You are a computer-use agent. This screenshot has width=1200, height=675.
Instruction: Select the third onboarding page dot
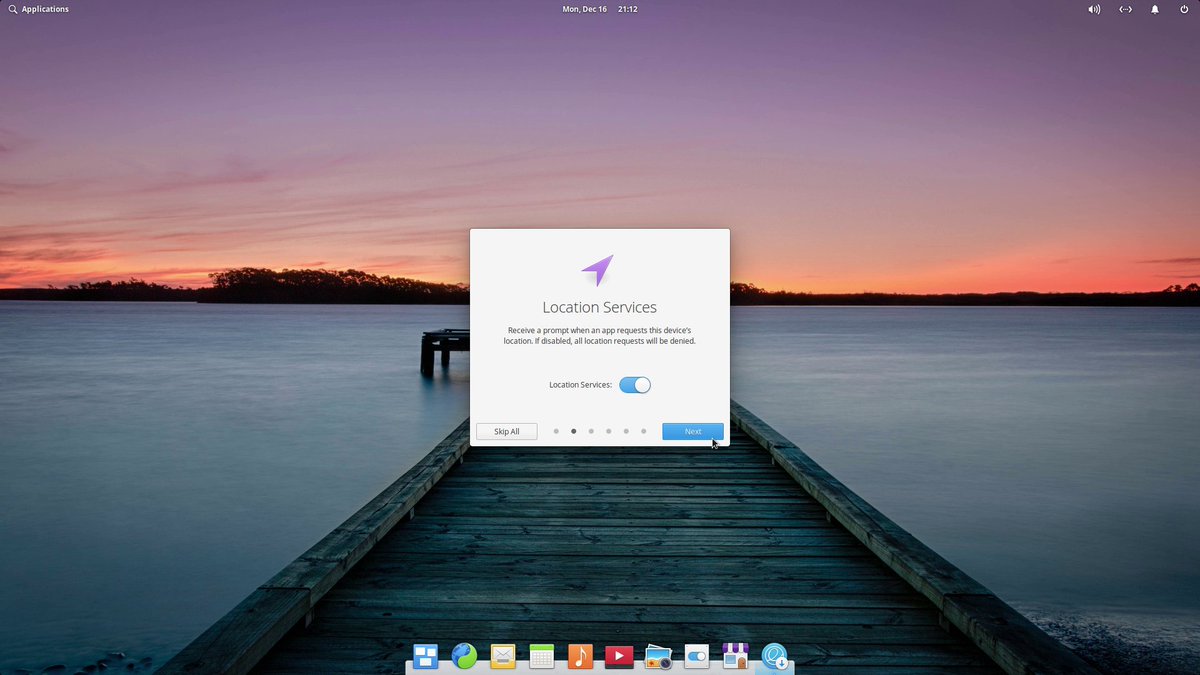pos(591,432)
